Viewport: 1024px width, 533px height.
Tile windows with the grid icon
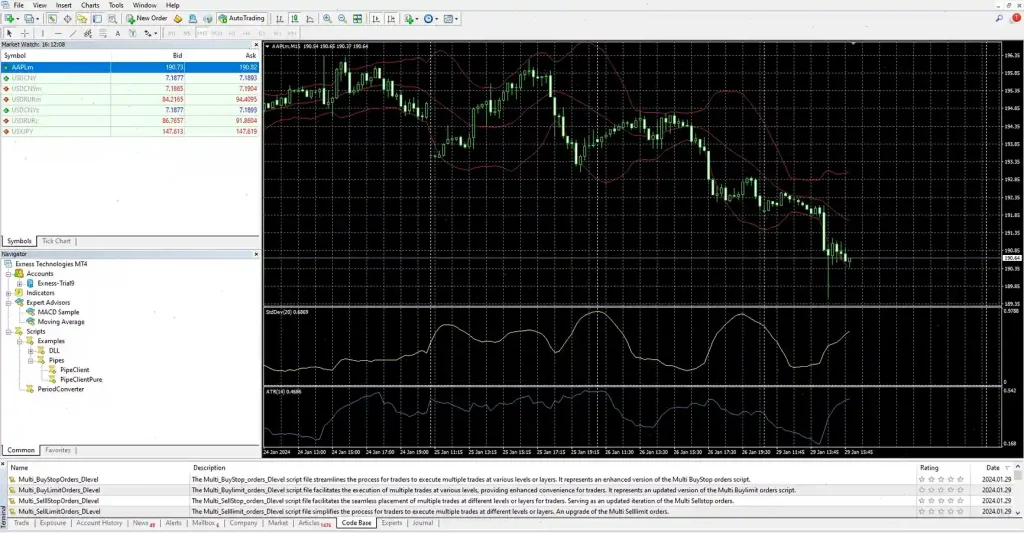(x=357, y=18)
